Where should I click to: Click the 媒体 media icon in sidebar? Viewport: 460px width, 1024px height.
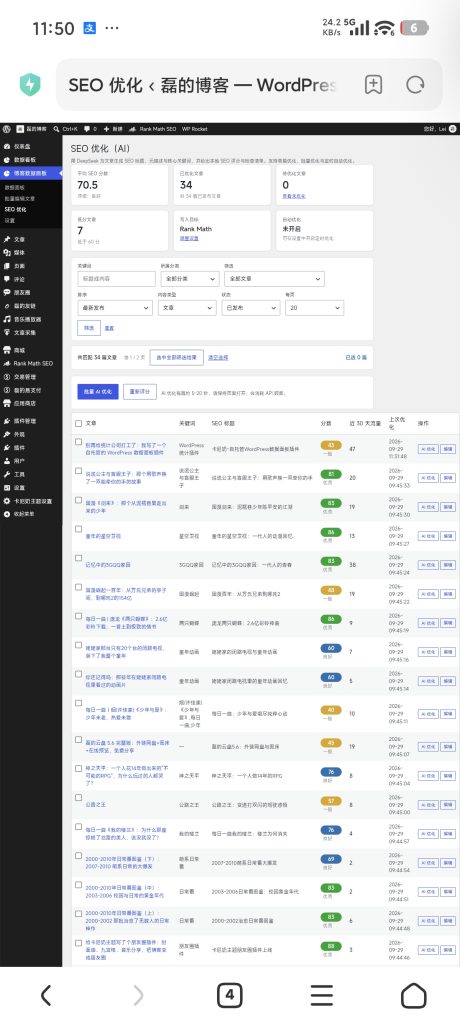(7, 253)
